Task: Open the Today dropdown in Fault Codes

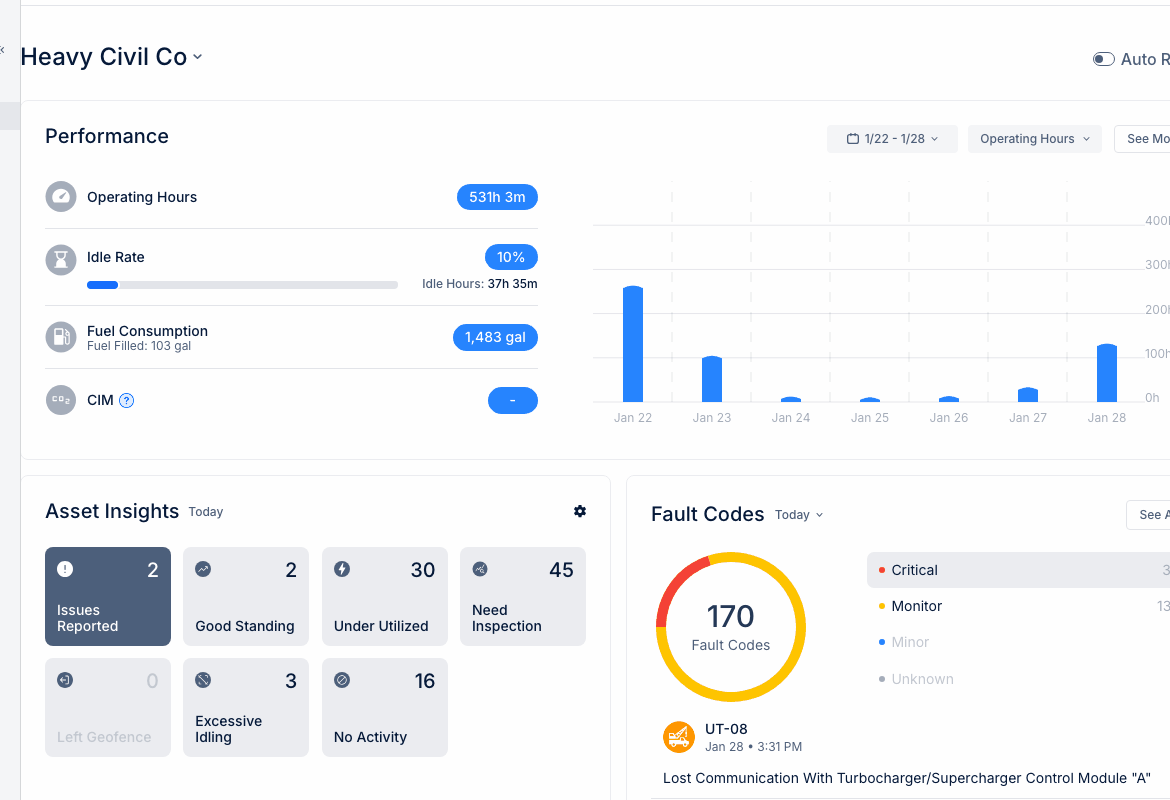Action: pos(798,514)
